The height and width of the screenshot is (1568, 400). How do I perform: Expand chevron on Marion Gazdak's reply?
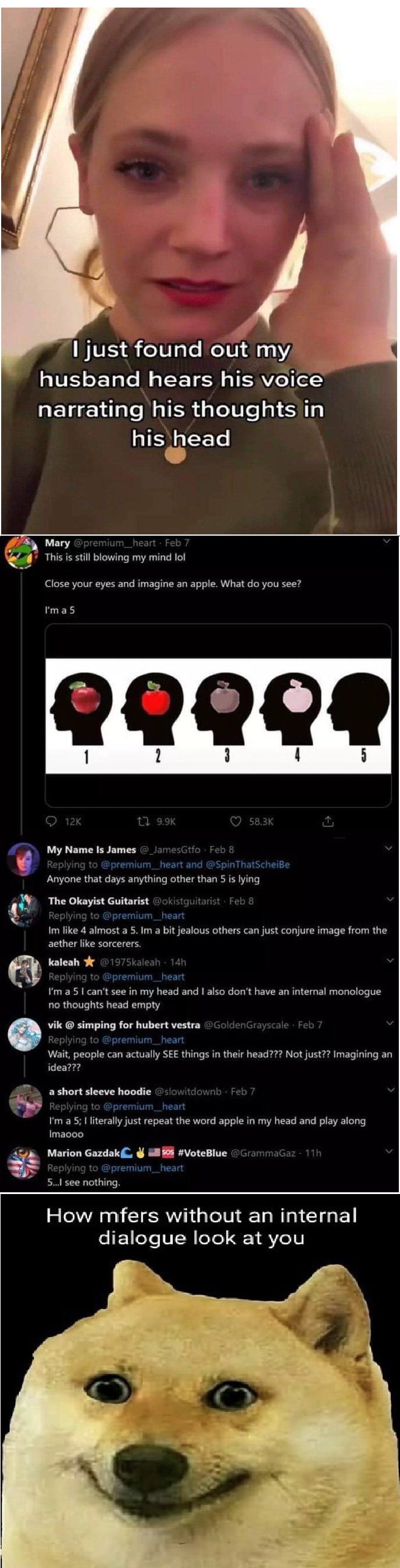coord(390,1151)
